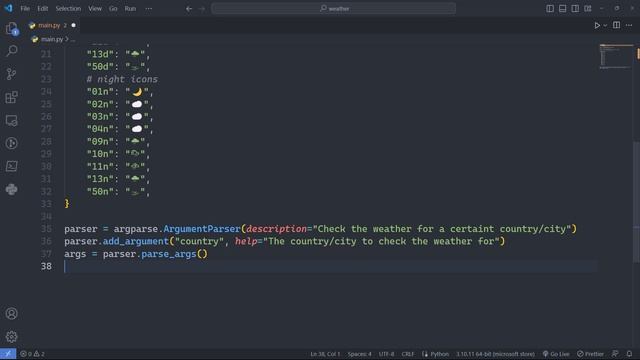
Task: Click the VS Code logo icon
Action: coord(8,8)
